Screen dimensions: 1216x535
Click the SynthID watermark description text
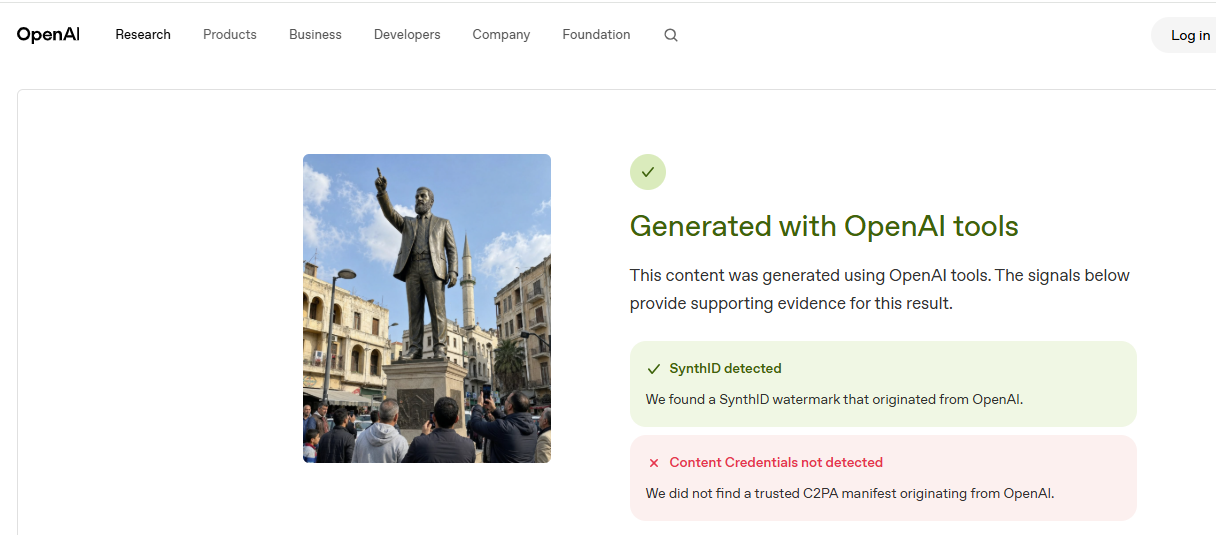[x=834, y=399]
